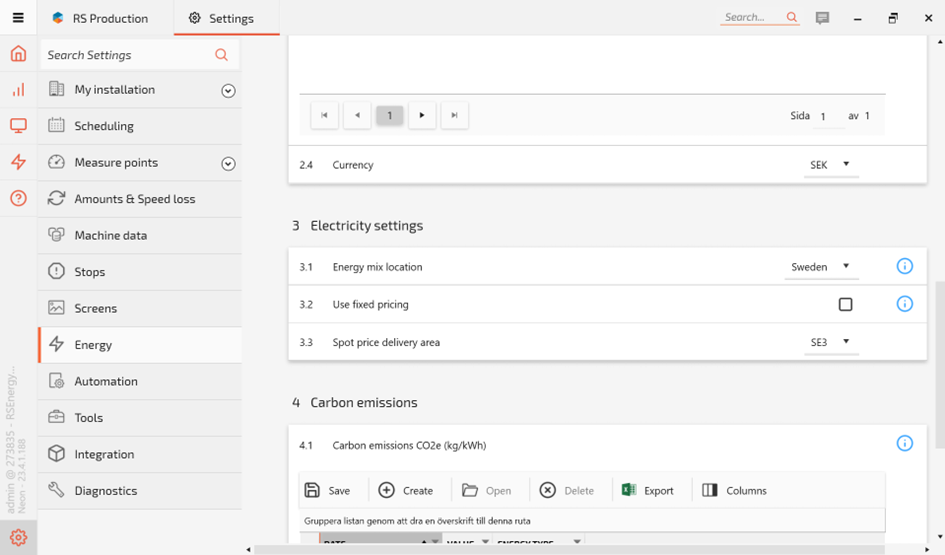Click the chat message icon in title bar
945x555 pixels.
pyautogui.click(x=822, y=18)
